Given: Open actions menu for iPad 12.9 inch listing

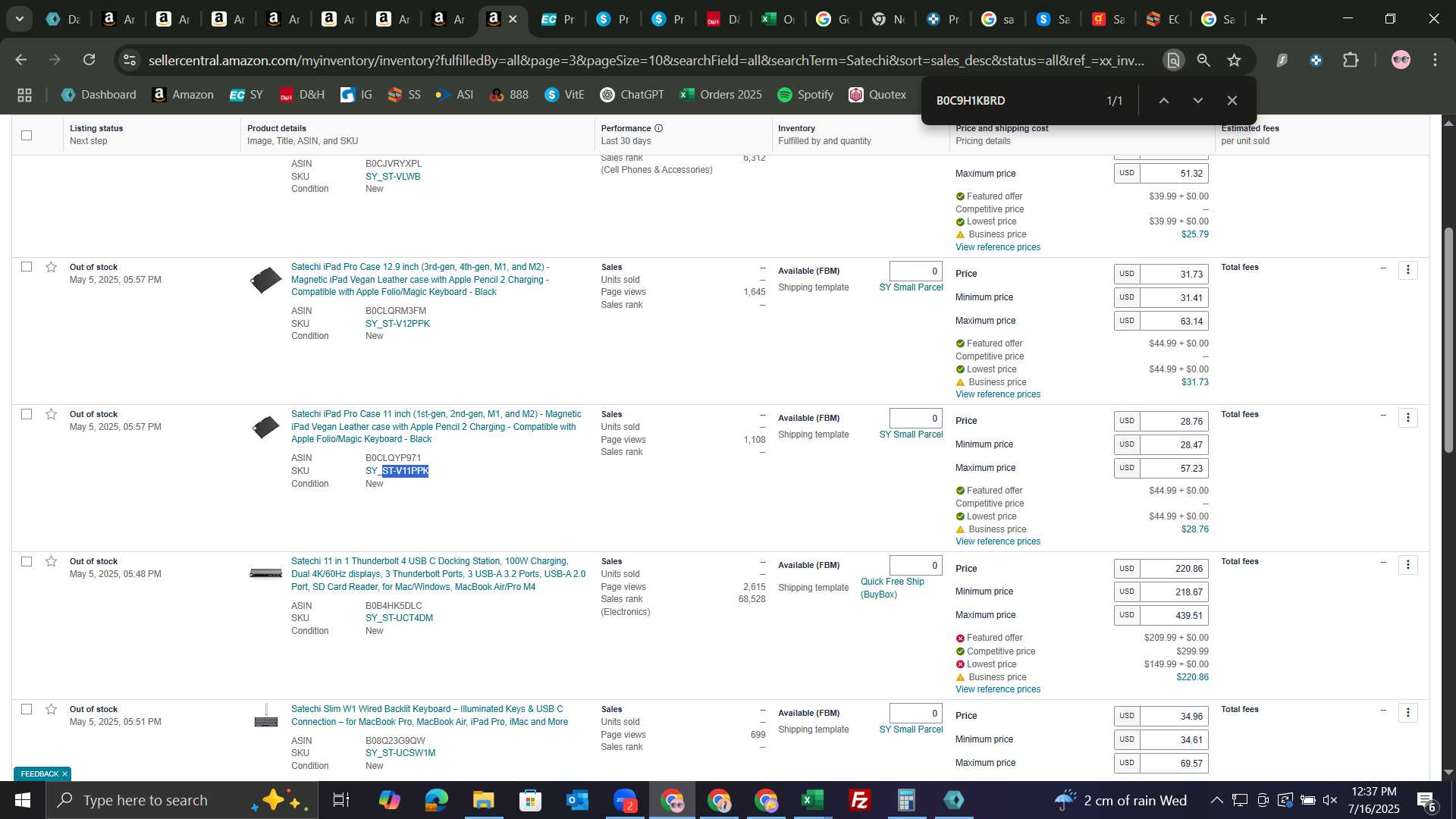Looking at the screenshot, I should 1408,270.
